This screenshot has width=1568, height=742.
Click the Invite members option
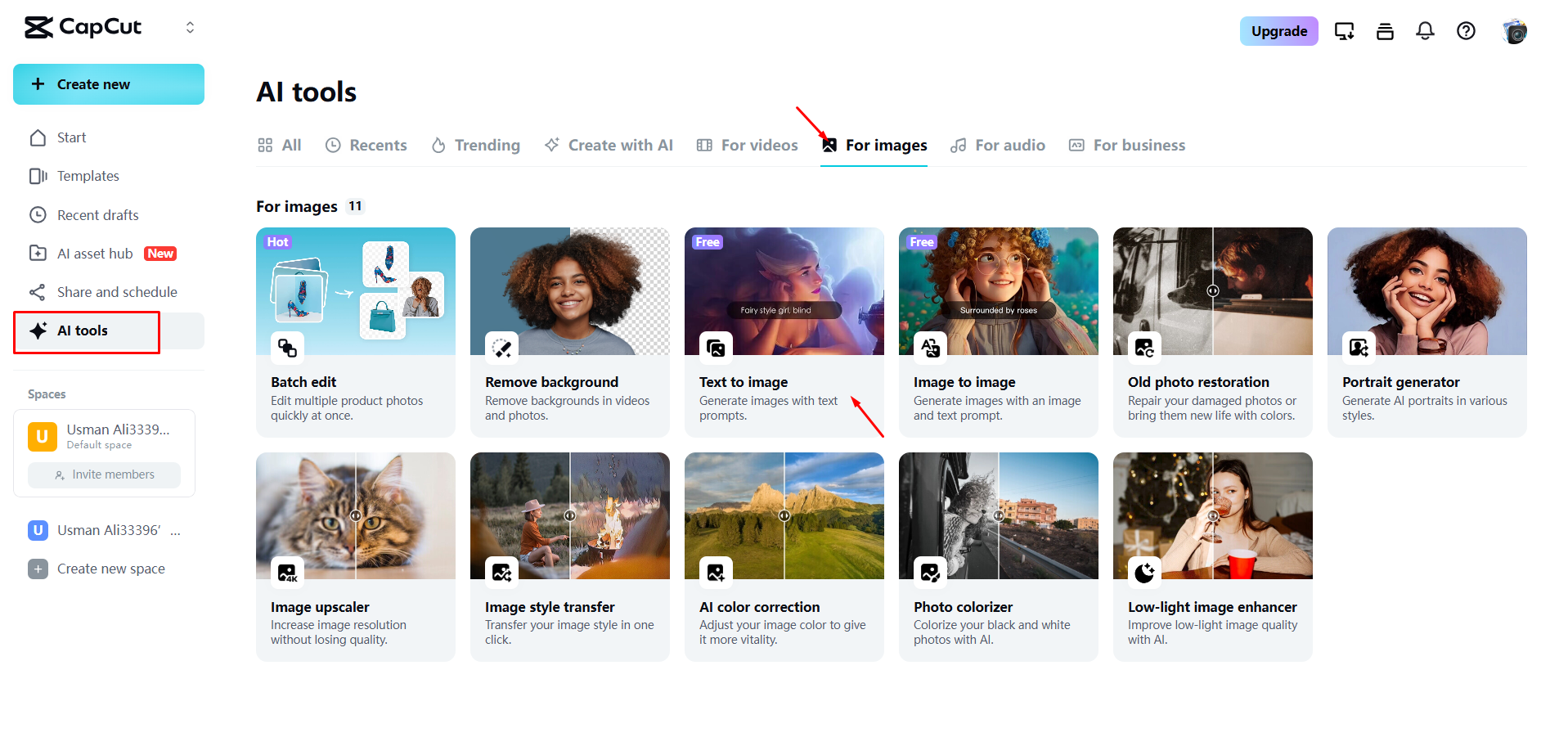tap(104, 474)
